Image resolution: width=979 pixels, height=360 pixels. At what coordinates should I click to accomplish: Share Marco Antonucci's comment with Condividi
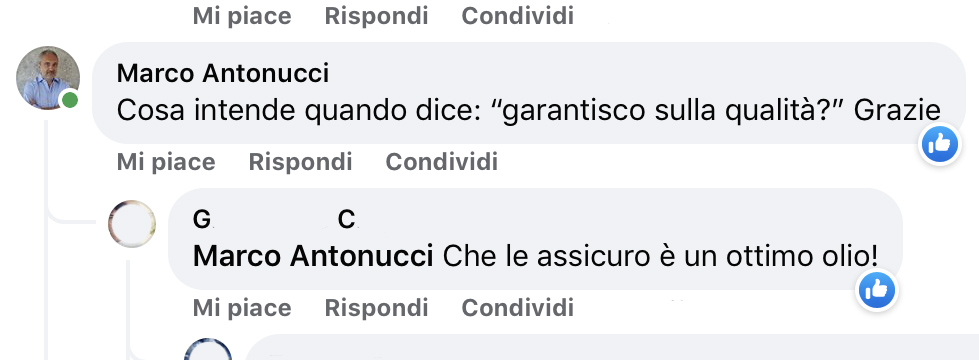coord(441,162)
